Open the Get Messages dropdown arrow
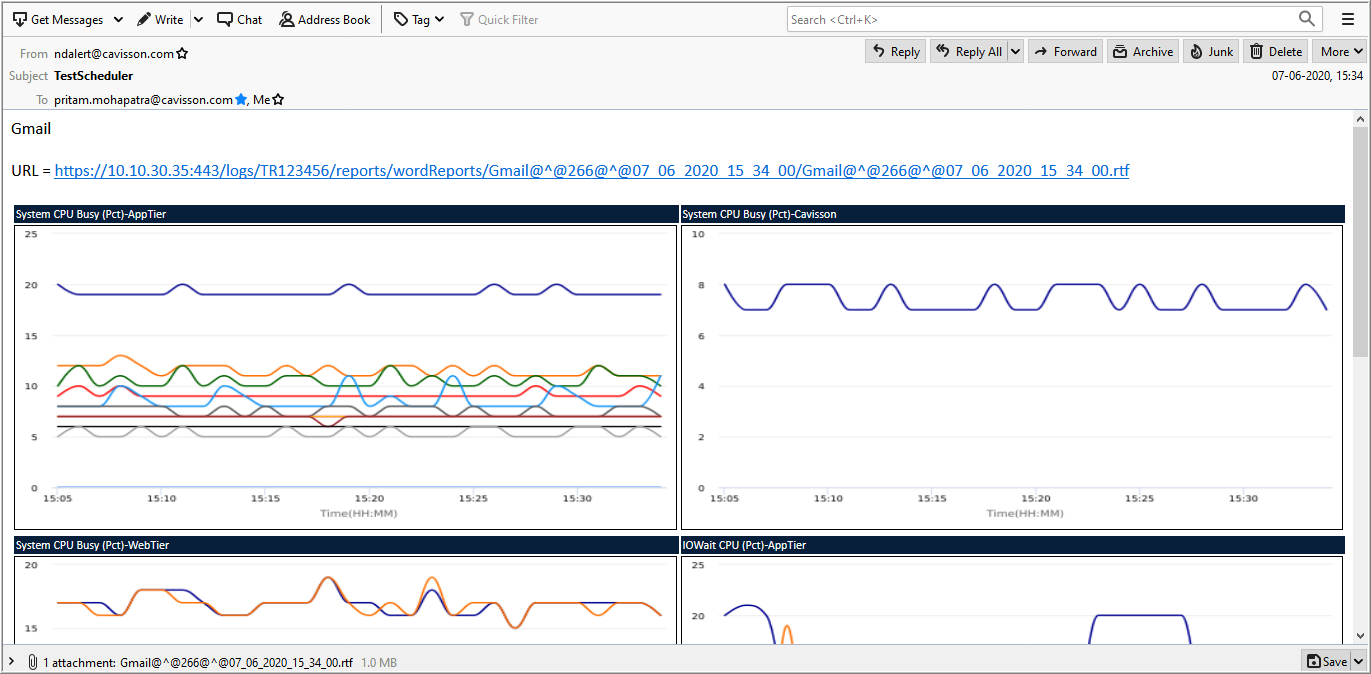Image resolution: width=1371 pixels, height=674 pixels. 118,19
